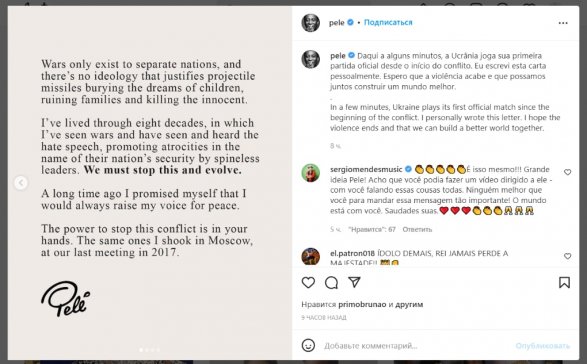Go to previous slide with left arrow
587x364 pixels.
(21, 183)
